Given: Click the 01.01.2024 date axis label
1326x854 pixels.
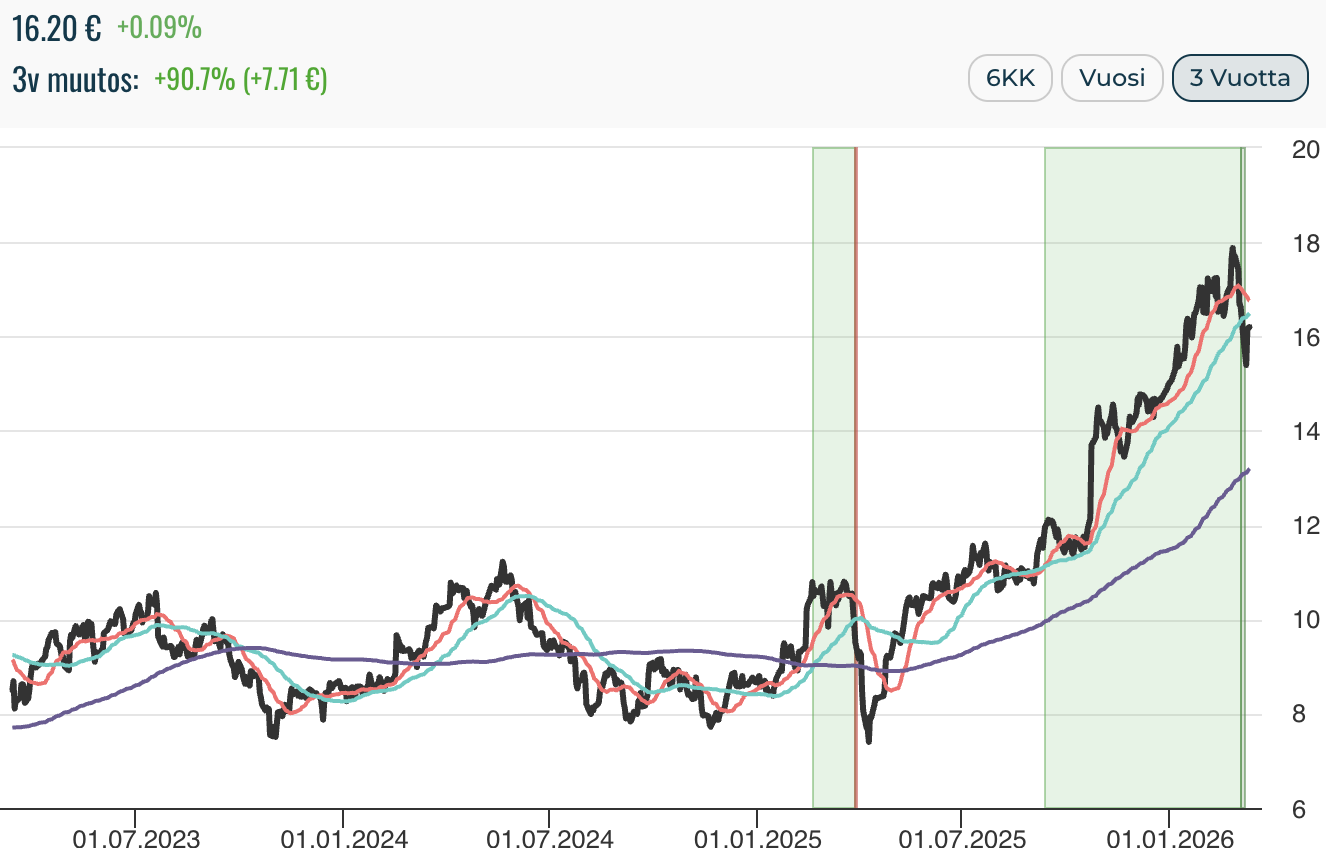Looking at the screenshot, I should click(x=343, y=838).
